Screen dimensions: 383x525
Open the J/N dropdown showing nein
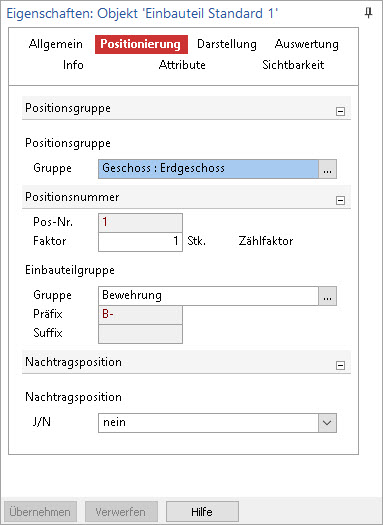[217, 423]
